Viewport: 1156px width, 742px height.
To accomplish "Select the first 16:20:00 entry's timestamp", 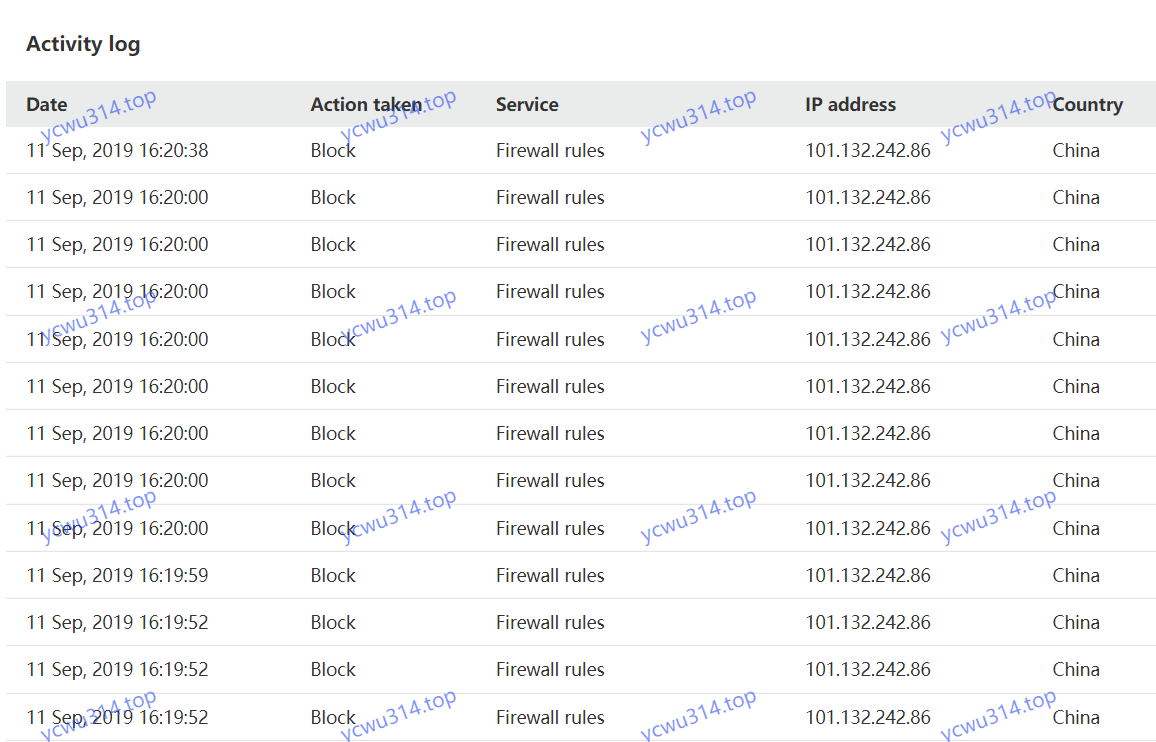I will [x=117, y=198].
